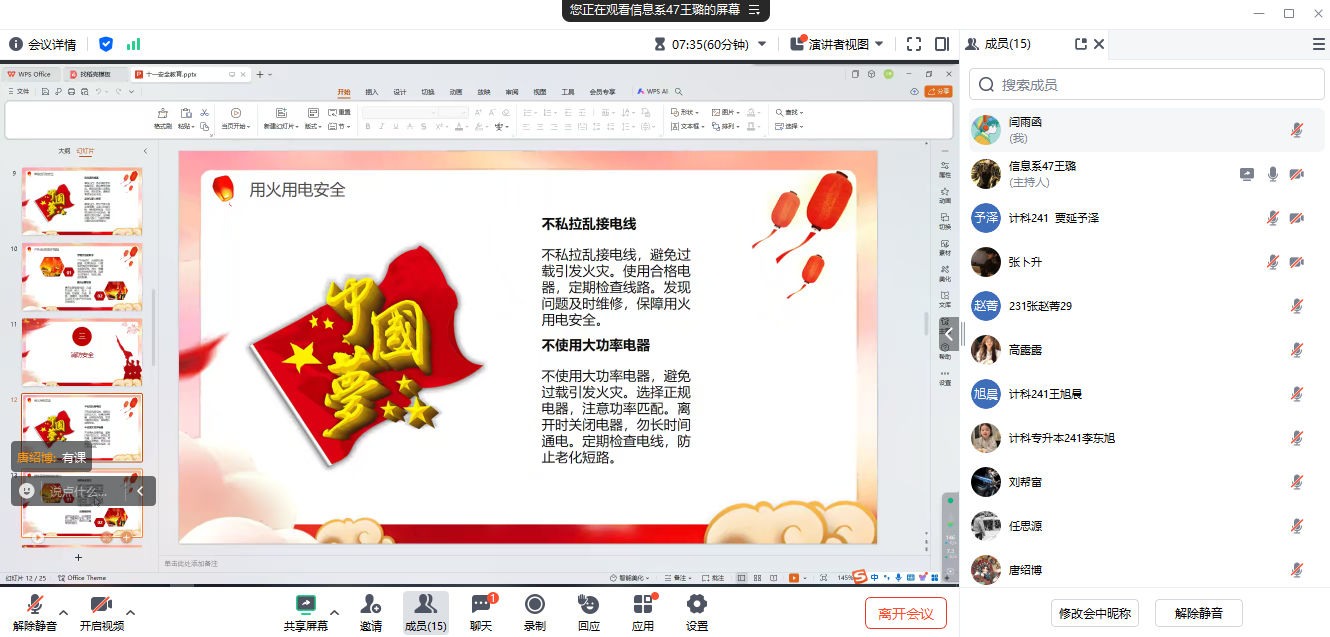The width and height of the screenshot is (1330, 637).
Task: Pop out the 成员 members panel
Action: [x=1080, y=44]
